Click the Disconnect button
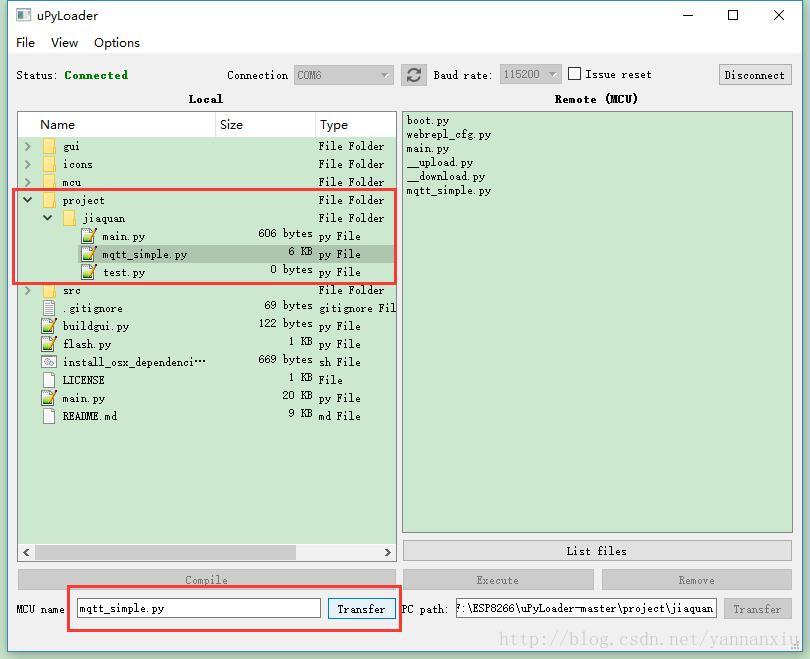Screen dimensions: 810x659 pyautogui.click(x=755, y=75)
